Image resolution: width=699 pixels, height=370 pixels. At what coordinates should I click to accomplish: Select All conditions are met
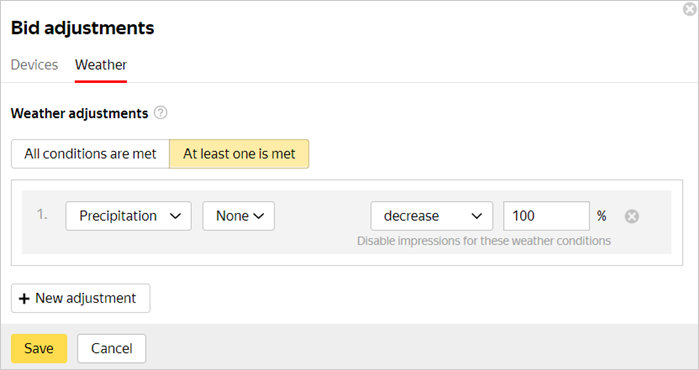[90, 154]
